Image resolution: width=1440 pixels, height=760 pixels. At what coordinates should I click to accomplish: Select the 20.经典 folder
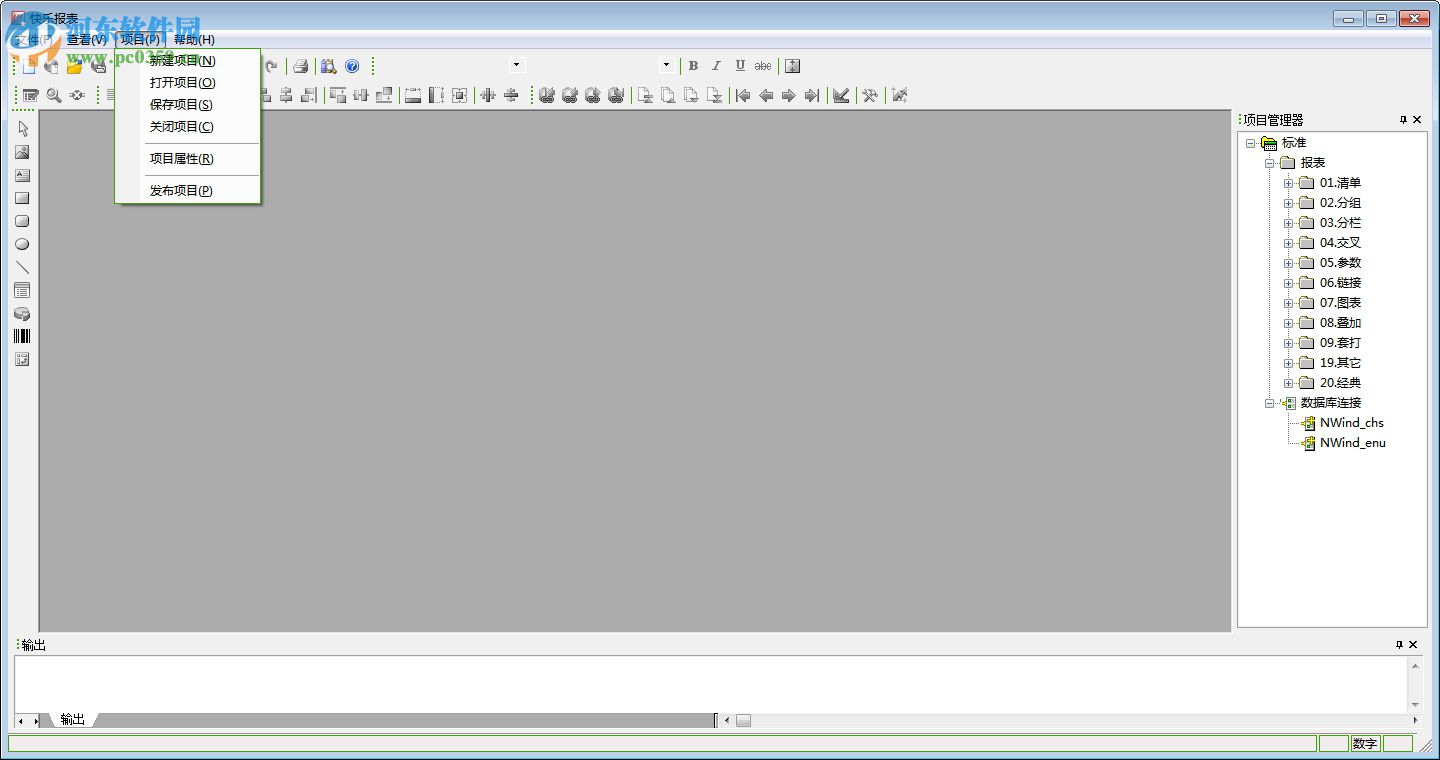coord(1340,383)
